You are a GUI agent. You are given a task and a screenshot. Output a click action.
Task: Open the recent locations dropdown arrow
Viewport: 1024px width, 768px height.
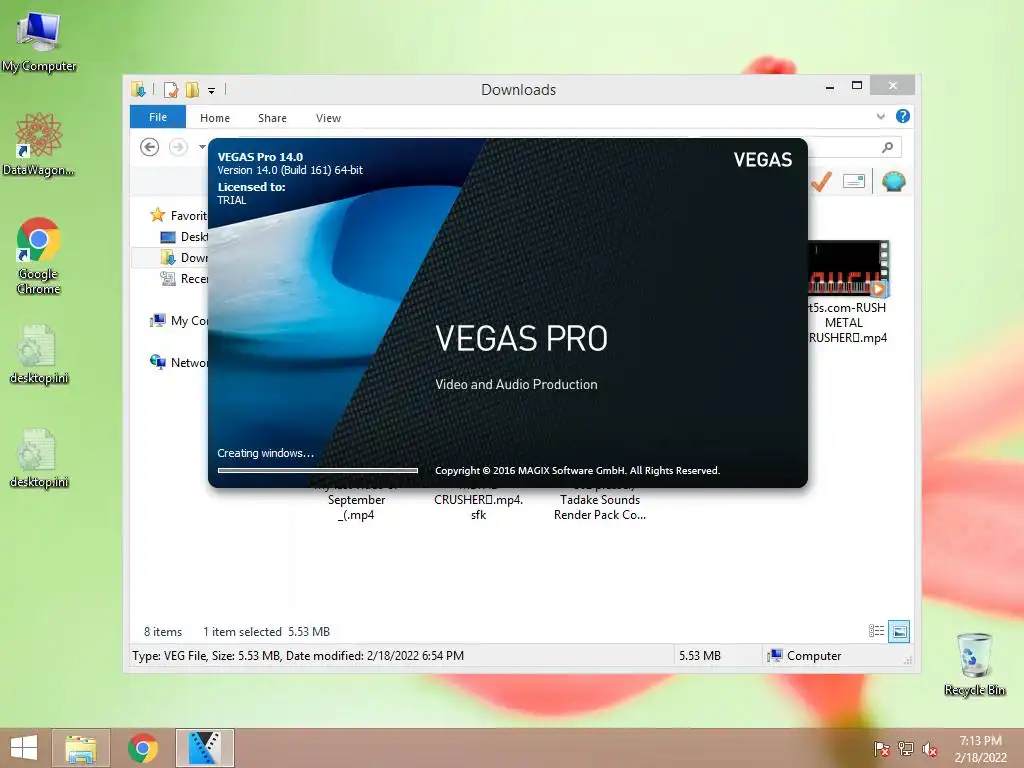[202, 147]
